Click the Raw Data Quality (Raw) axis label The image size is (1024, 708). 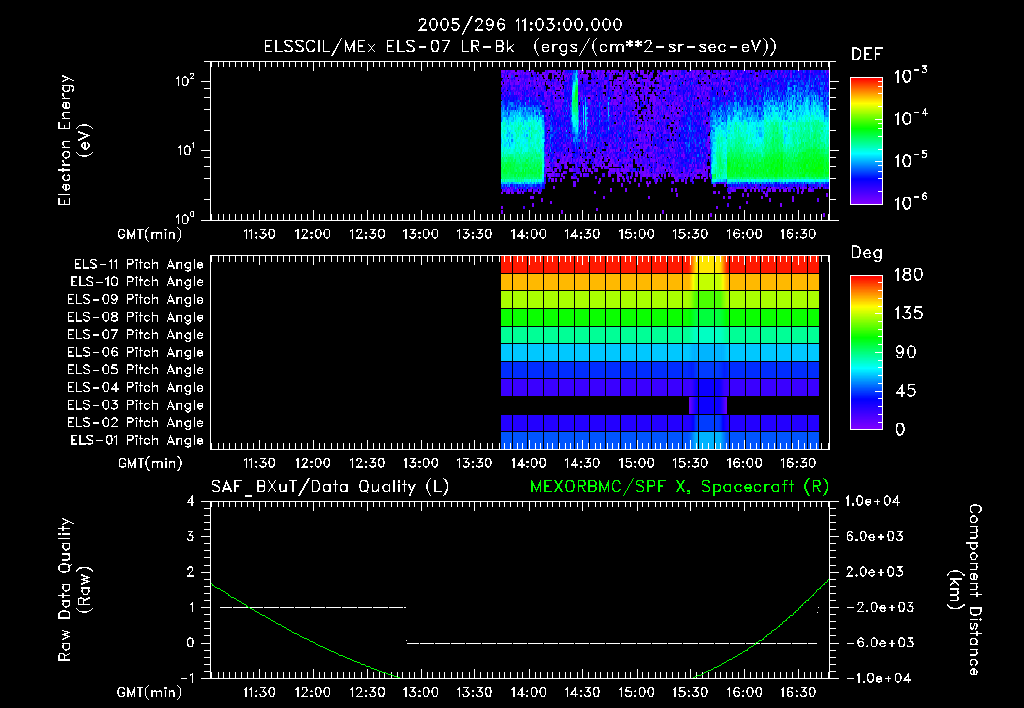(74, 590)
